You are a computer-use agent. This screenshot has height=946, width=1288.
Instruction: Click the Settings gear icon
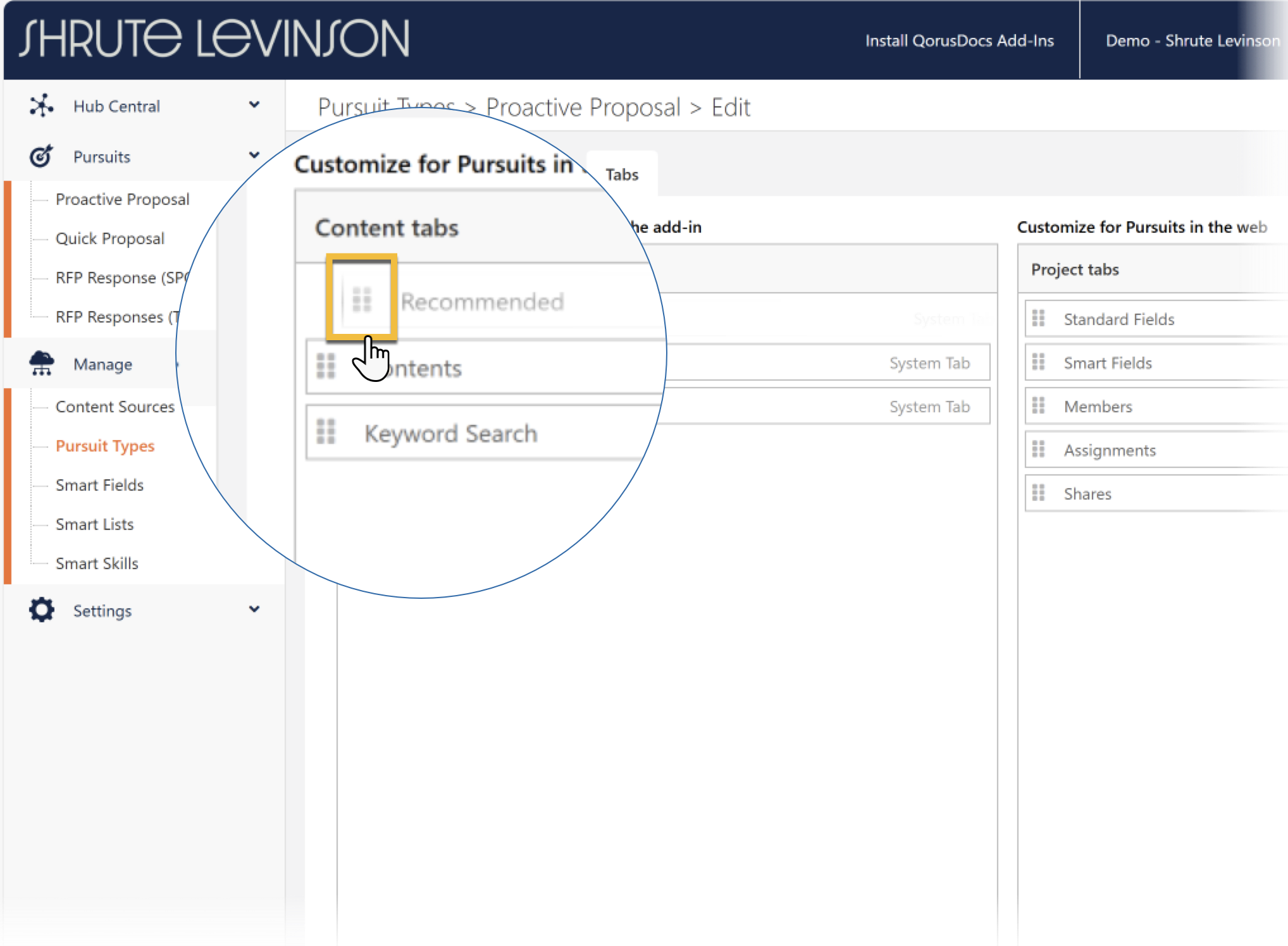(x=42, y=610)
